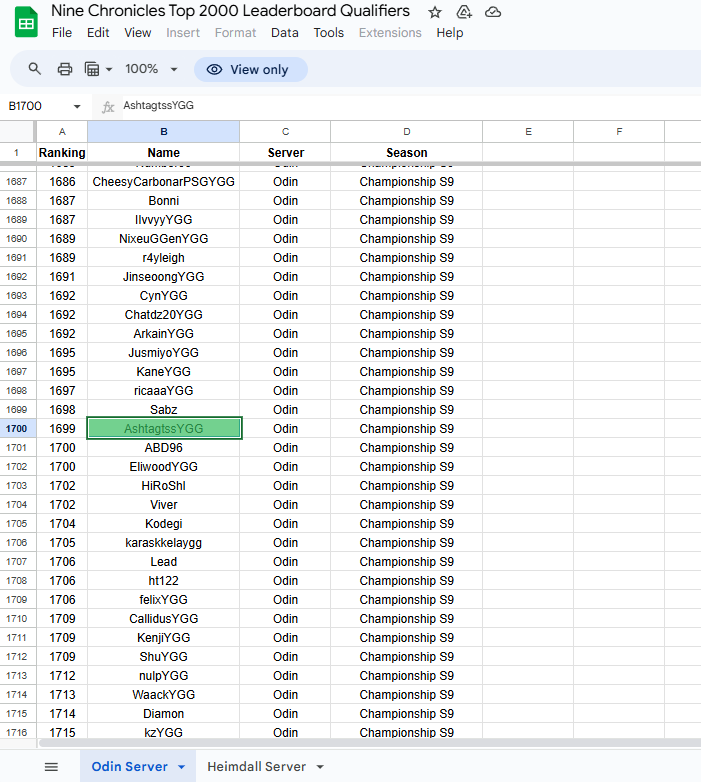Select the highlighted AshtagtssYGG cell
The image size is (701, 782).
click(x=164, y=428)
